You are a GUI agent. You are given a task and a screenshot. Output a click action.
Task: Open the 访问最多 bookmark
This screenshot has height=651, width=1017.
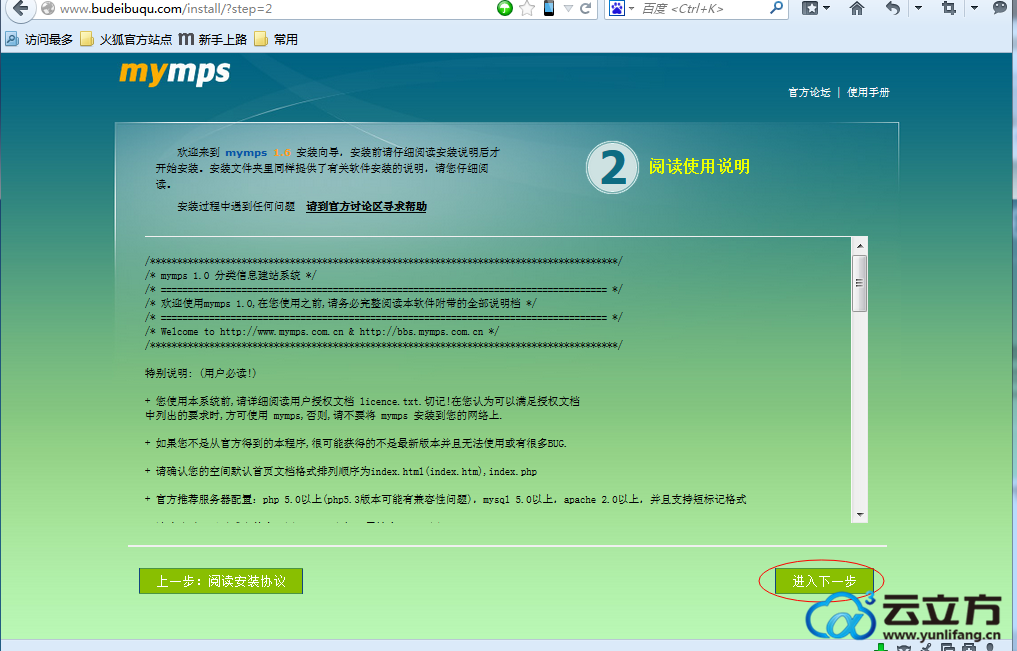pyautogui.click(x=39, y=40)
